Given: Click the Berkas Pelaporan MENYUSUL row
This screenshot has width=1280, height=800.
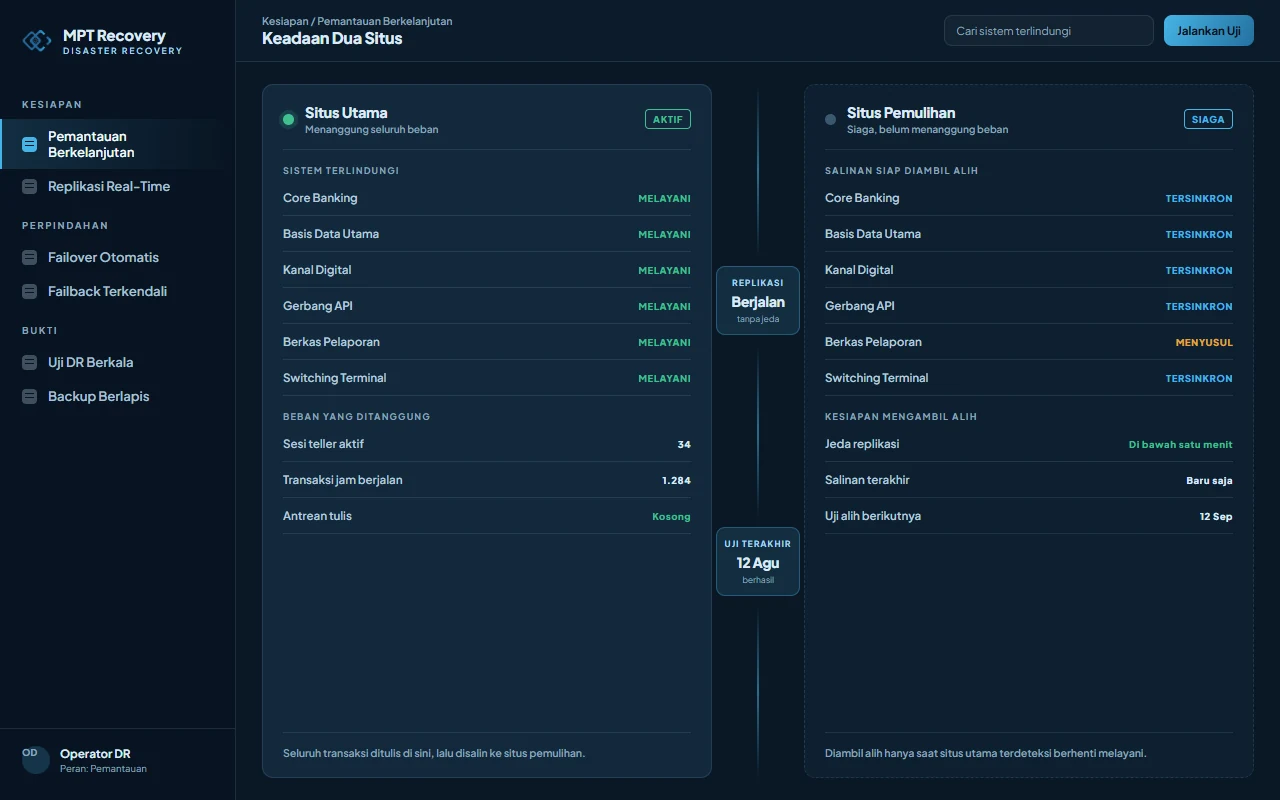Looking at the screenshot, I should [1028, 342].
